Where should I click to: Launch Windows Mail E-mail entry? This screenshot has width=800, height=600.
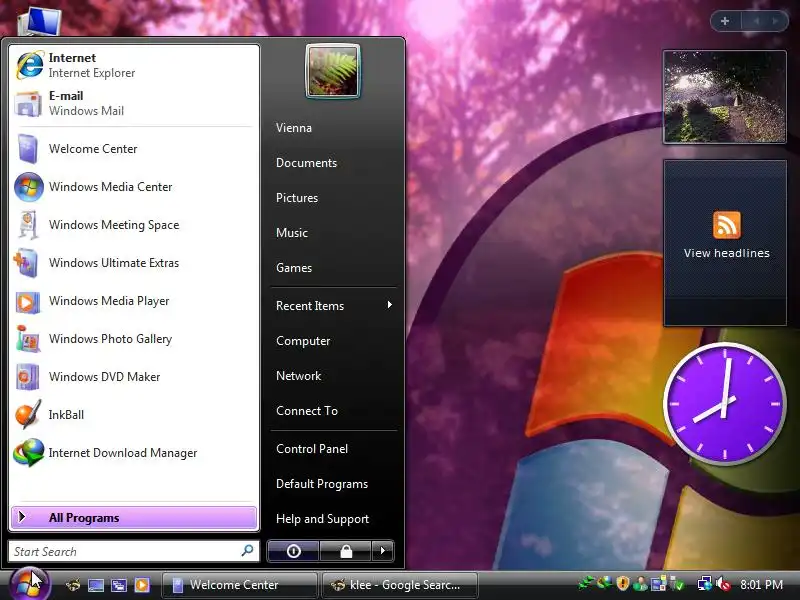tap(134, 104)
